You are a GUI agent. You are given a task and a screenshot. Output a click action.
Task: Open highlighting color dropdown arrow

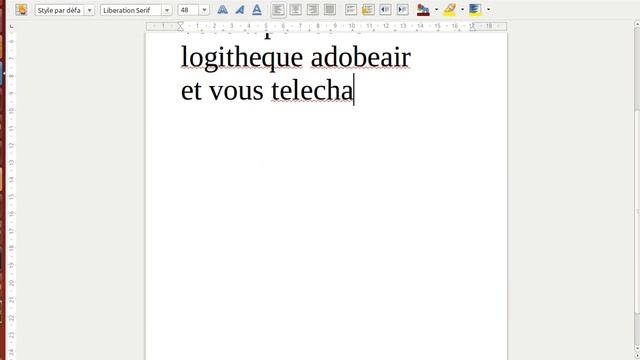(x=462, y=10)
